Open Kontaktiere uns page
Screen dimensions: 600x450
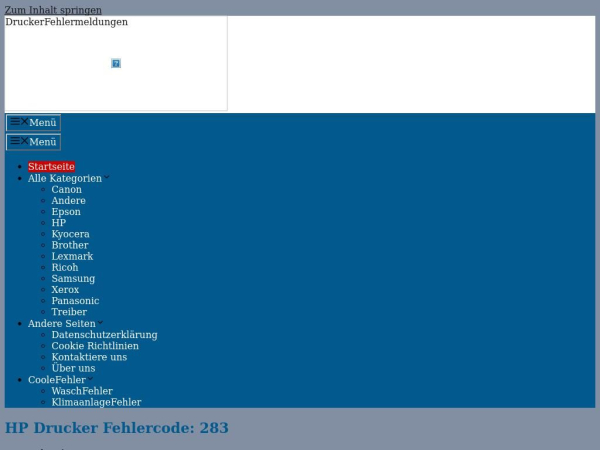[x=89, y=357]
